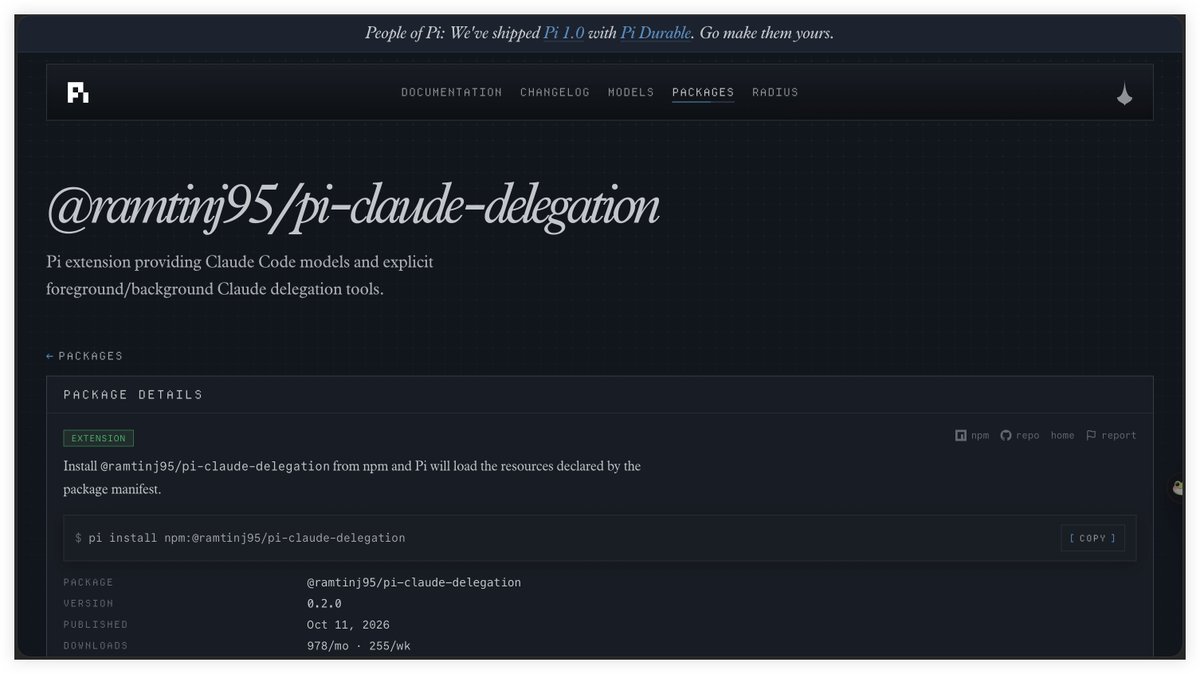Visit the package's home link
This screenshot has width=1200, height=674.
click(1062, 436)
